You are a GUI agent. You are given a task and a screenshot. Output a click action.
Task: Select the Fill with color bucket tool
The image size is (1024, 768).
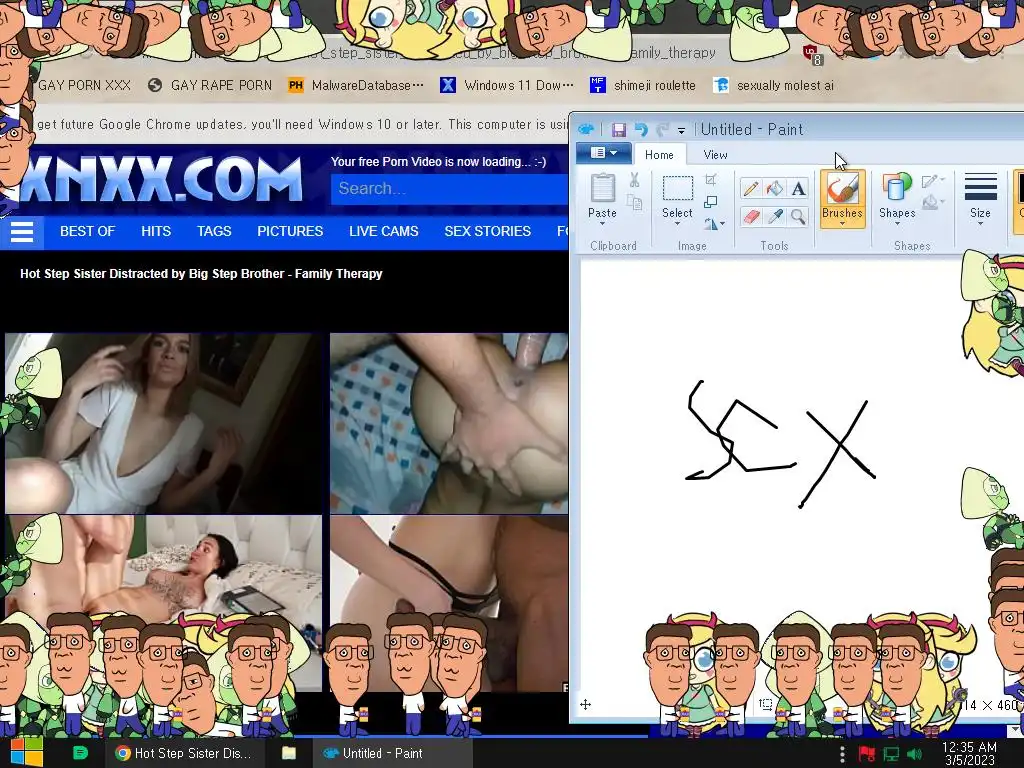click(x=775, y=189)
